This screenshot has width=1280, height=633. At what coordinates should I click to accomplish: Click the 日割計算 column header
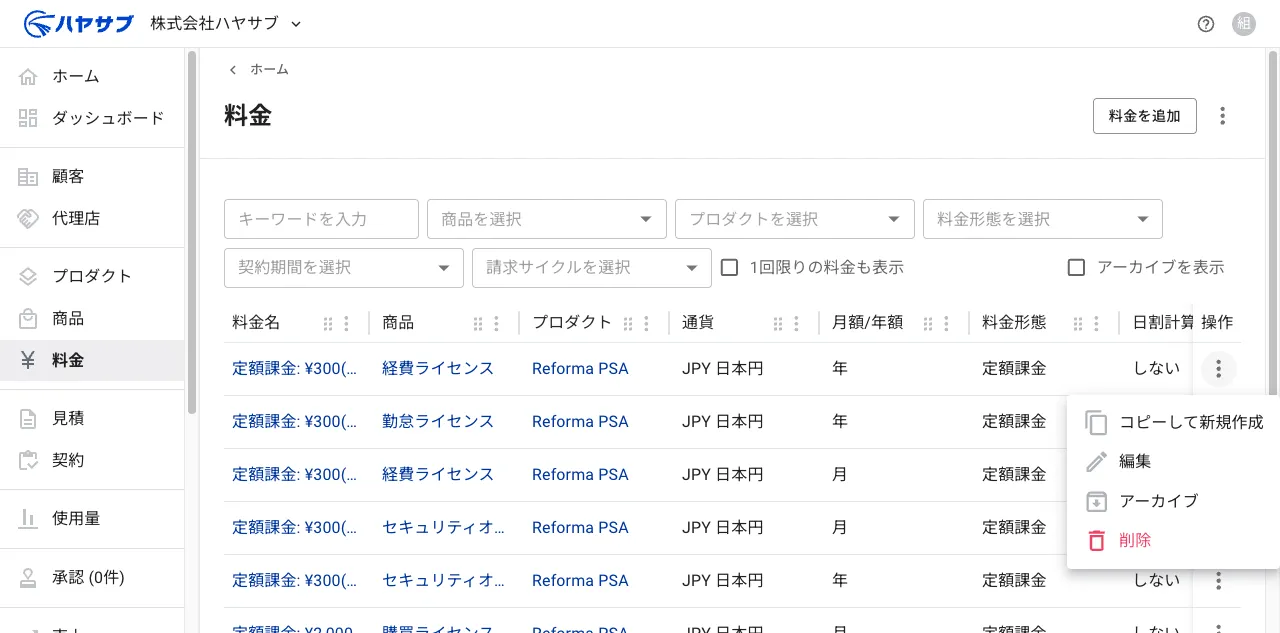[x=1163, y=323]
